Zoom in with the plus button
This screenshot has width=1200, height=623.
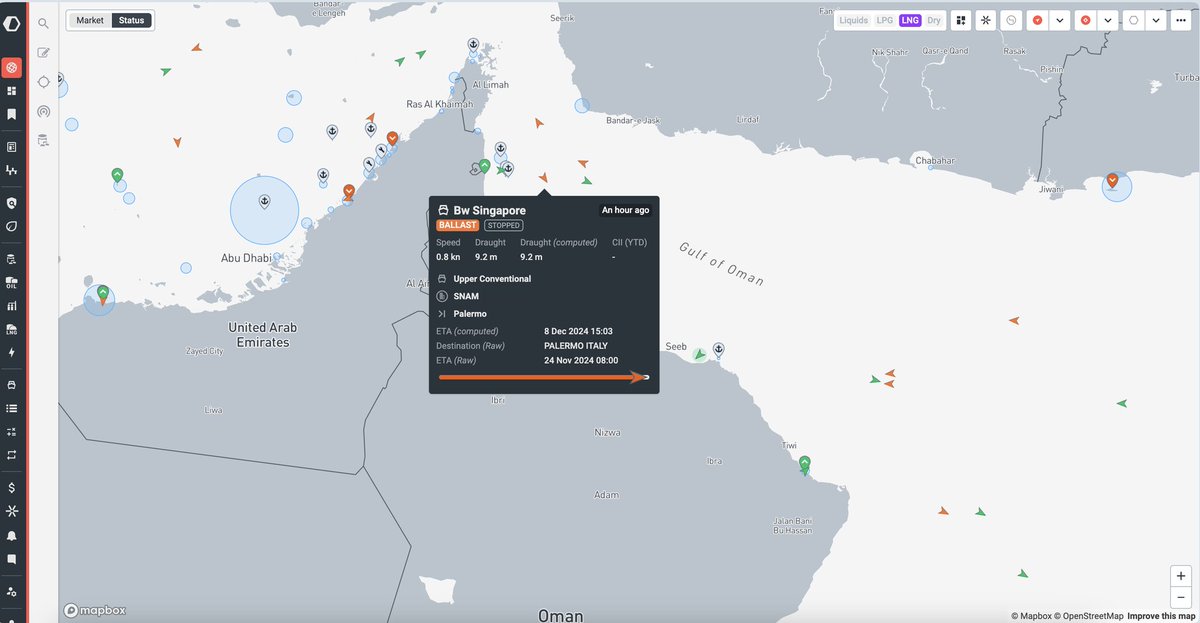(1181, 576)
